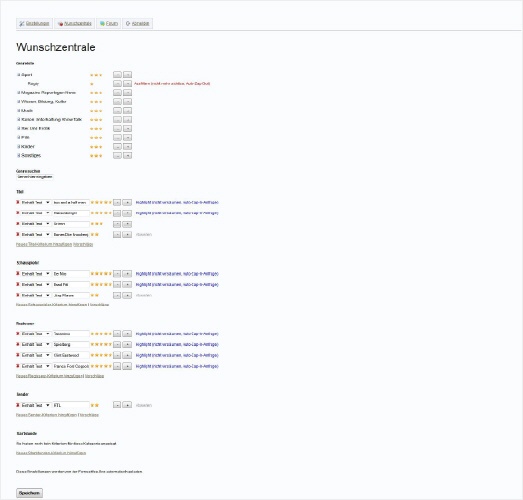Open Vorschläge link under Regisseur section

click(x=94, y=376)
